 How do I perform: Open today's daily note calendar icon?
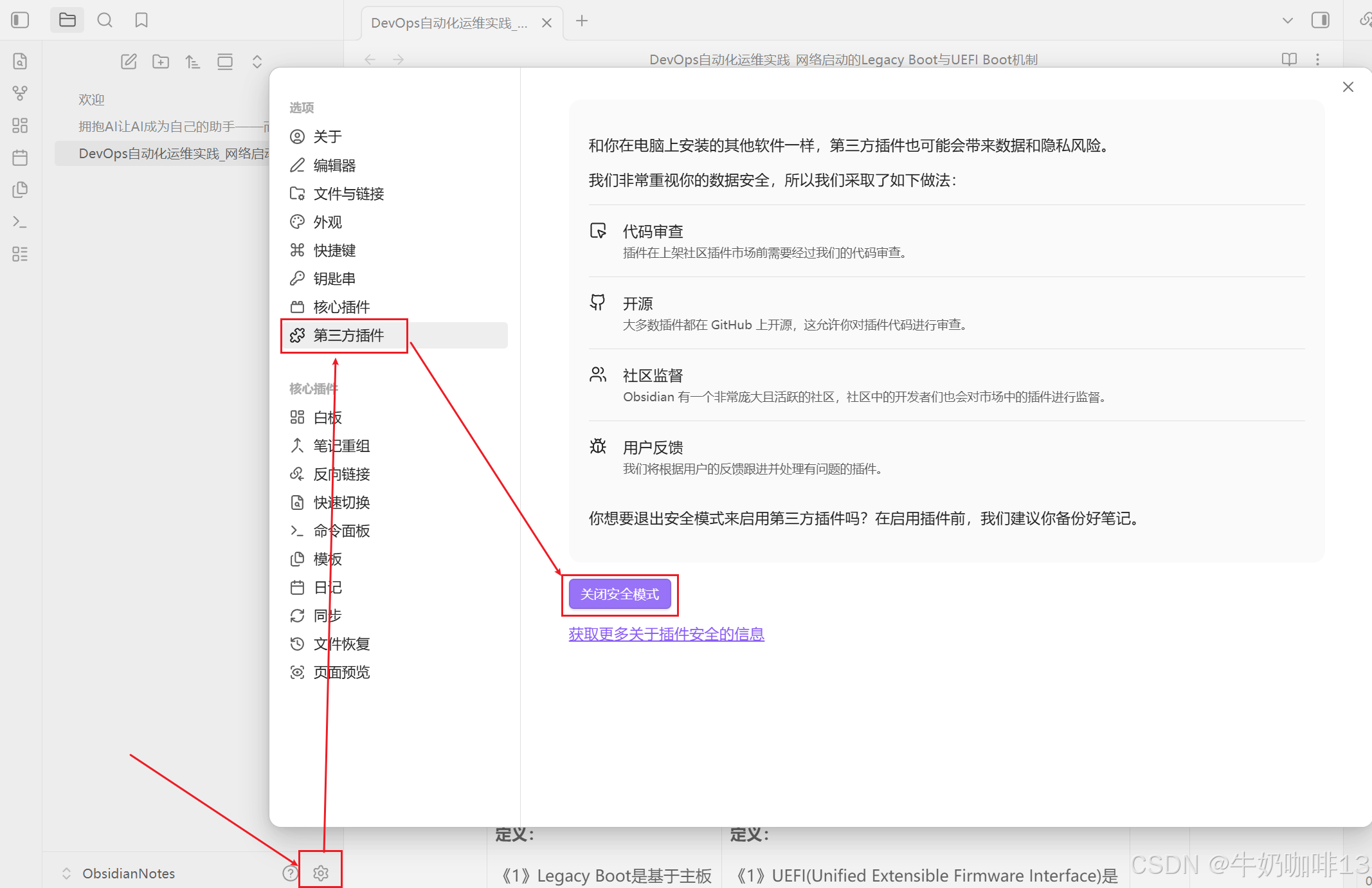point(20,158)
